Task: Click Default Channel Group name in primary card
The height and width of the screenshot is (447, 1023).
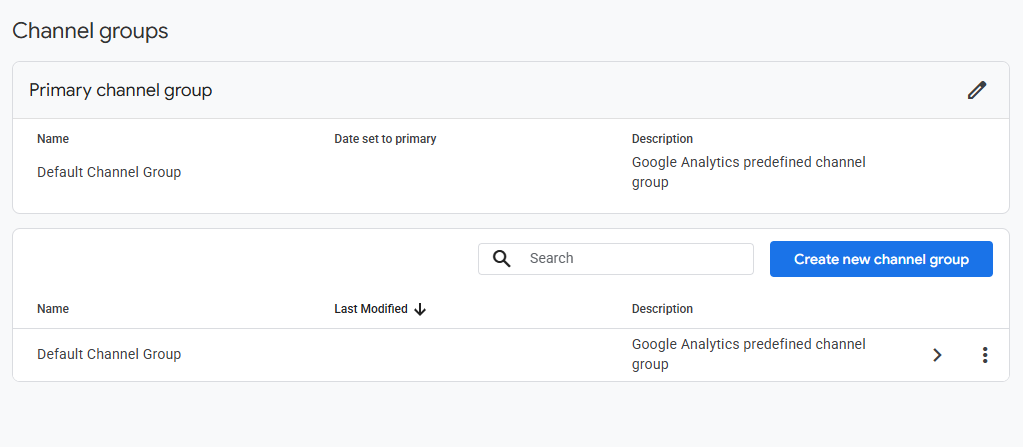Action: 109,172
